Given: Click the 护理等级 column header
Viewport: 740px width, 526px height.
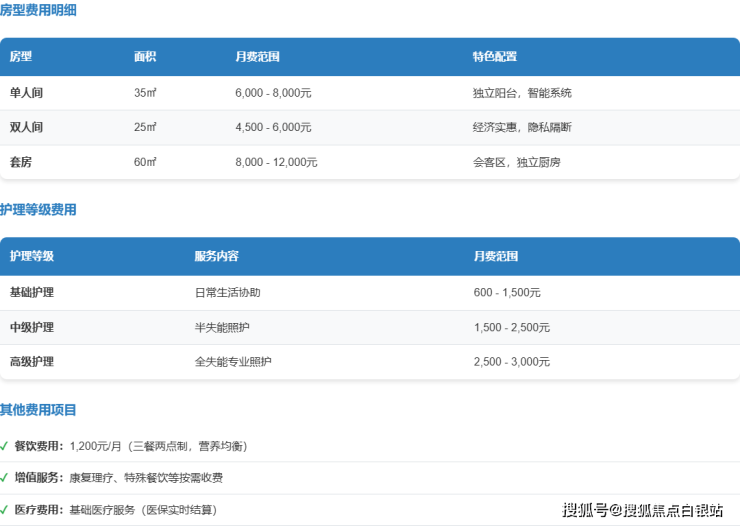Looking at the screenshot, I should (32, 256).
